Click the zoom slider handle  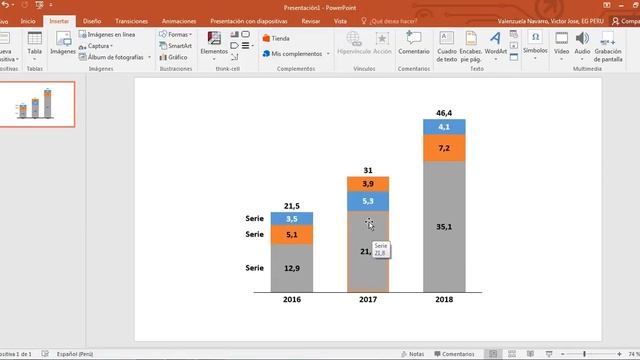point(584,354)
